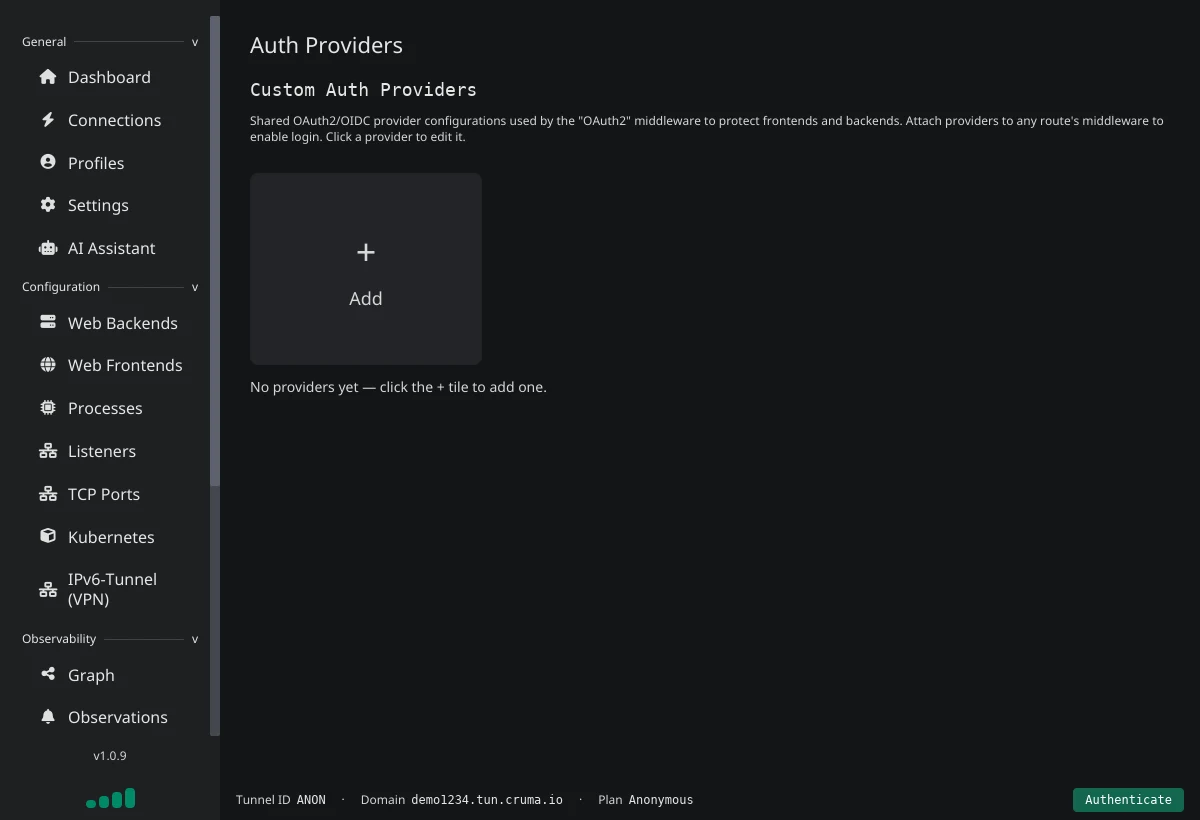Click Tunnel ID ANON in status bar
Screen dimensions: 1200x820
tap(281, 799)
